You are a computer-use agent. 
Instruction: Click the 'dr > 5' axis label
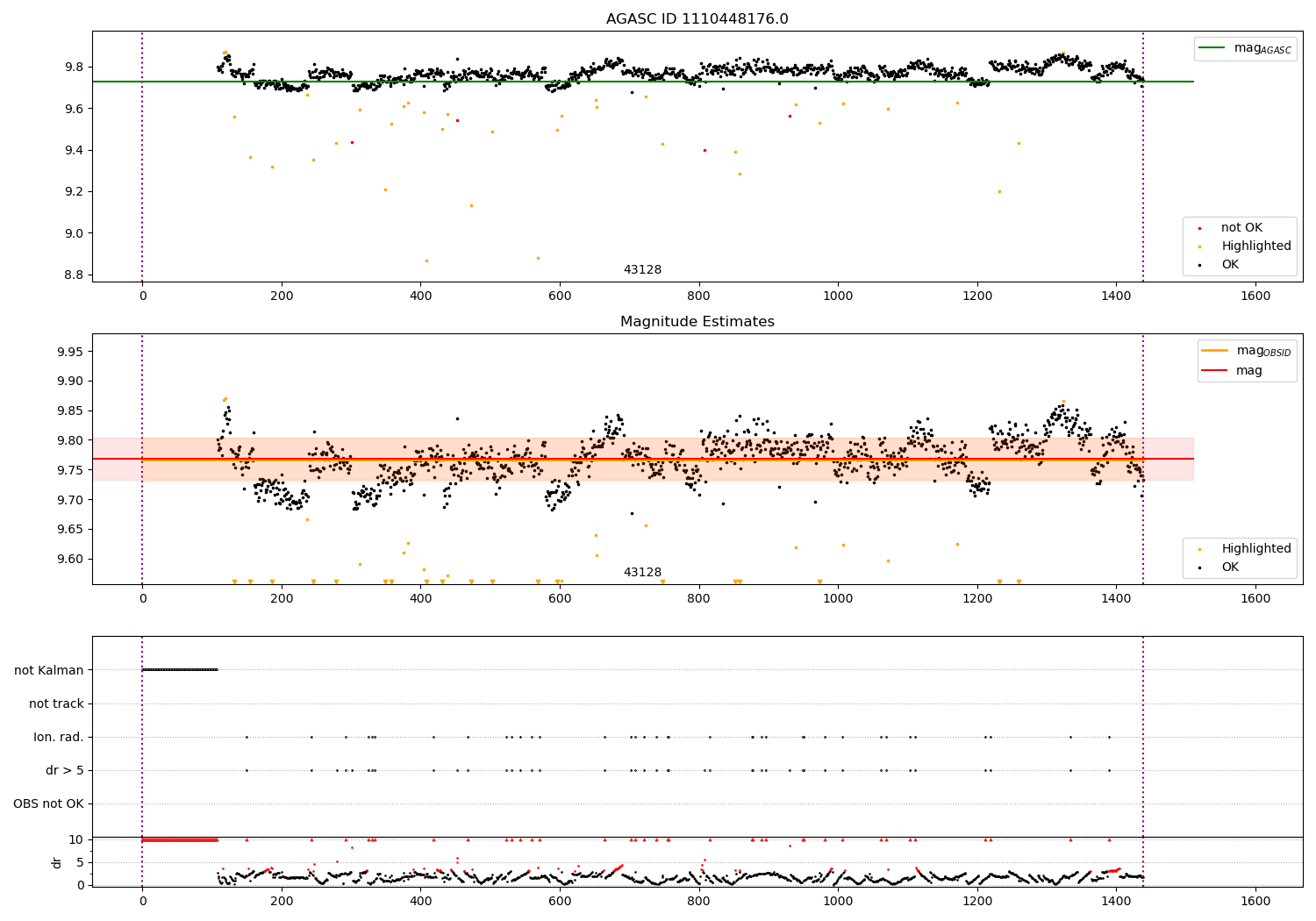[x=65, y=770]
